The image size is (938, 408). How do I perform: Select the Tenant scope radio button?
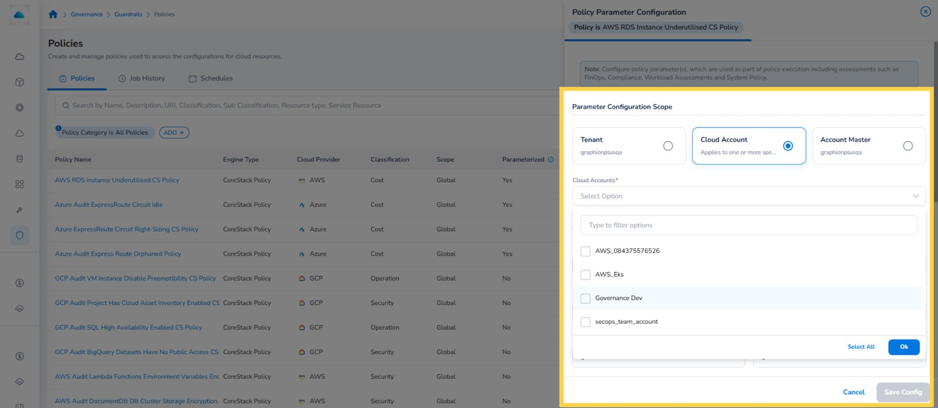(668, 146)
